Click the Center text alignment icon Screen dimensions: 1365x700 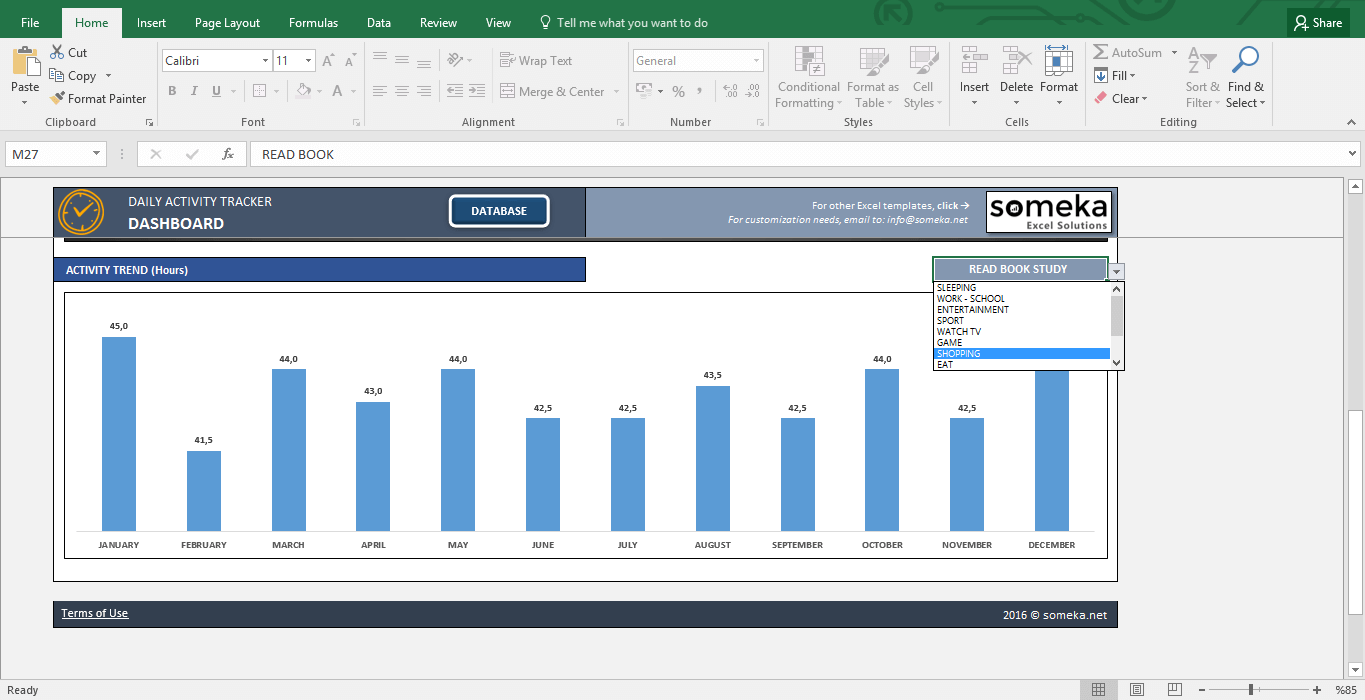402,91
